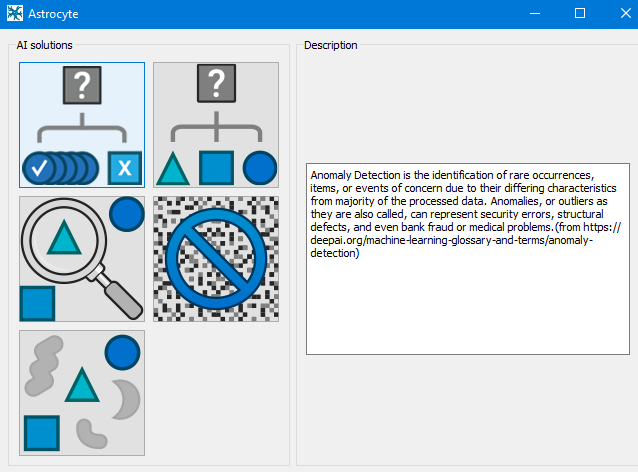Select the Classification tile with triangle, square, circle
Image resolution: width=638 pixels, height=472 pixels.
[215, 125]
